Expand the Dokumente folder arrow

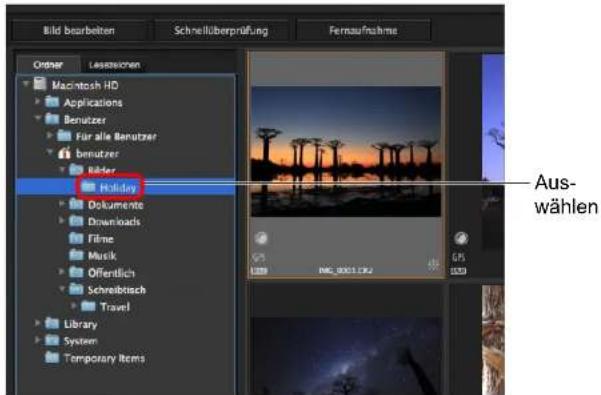coord(62,204)
